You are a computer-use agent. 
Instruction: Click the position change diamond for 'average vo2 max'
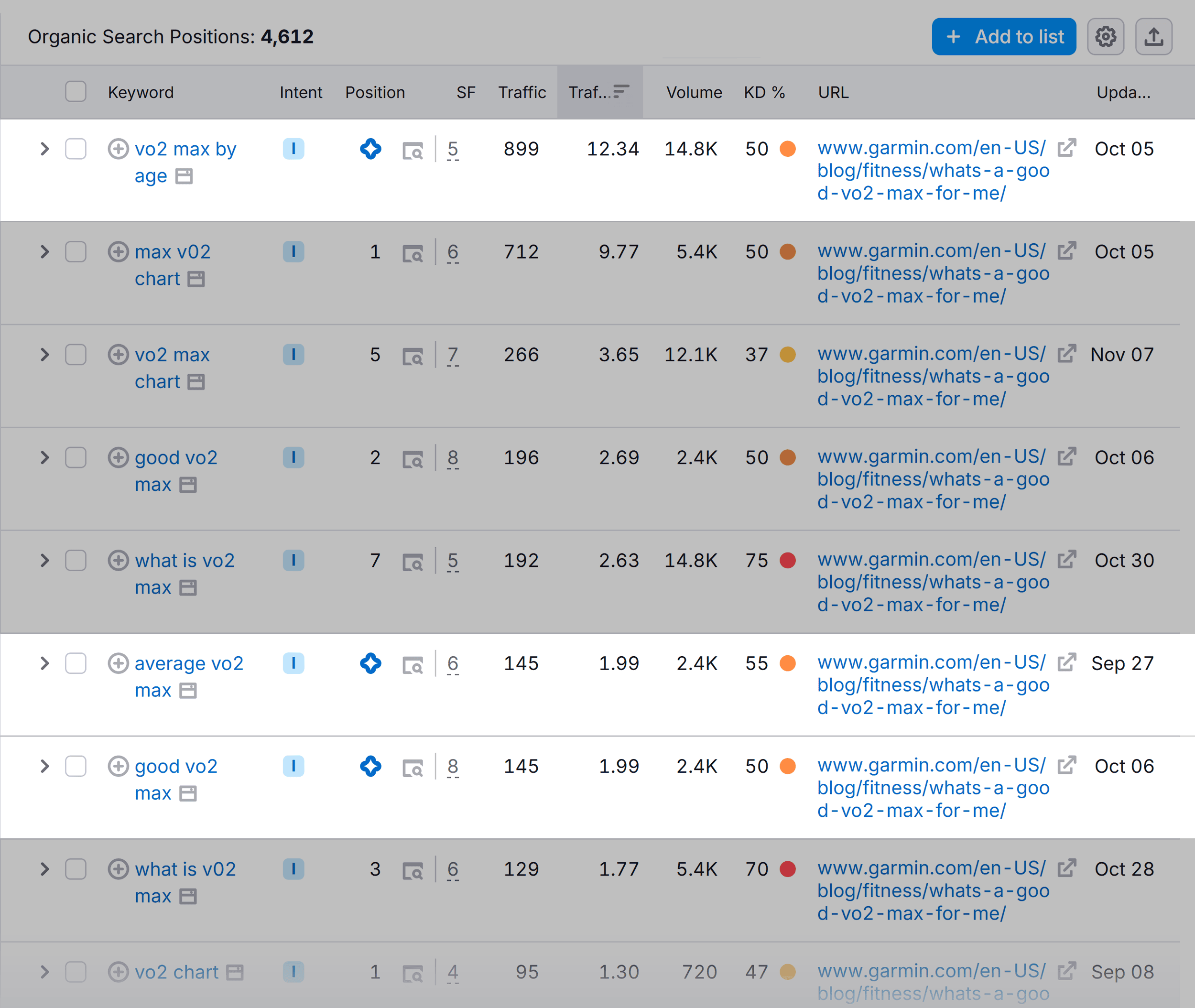pos(370,663)
